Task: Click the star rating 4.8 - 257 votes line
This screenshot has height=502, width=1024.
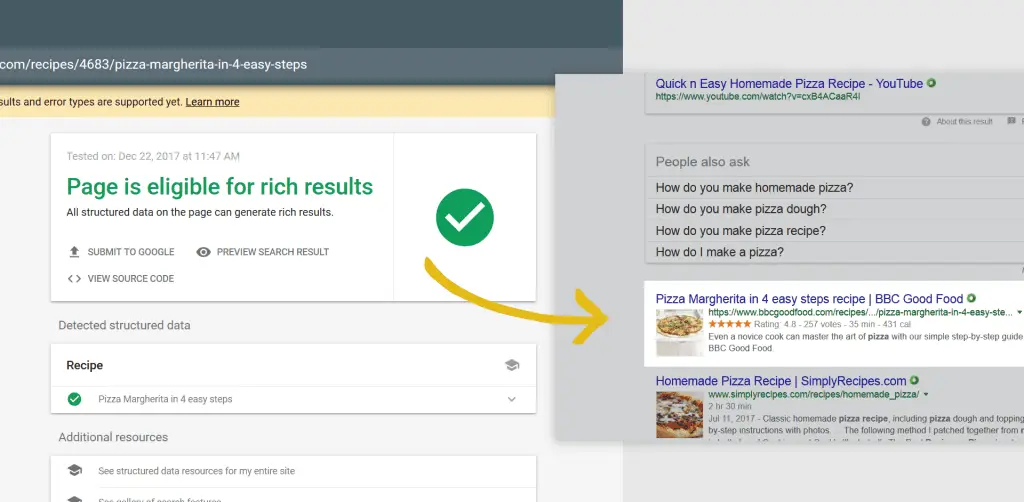Action: (x=809, y=324)
